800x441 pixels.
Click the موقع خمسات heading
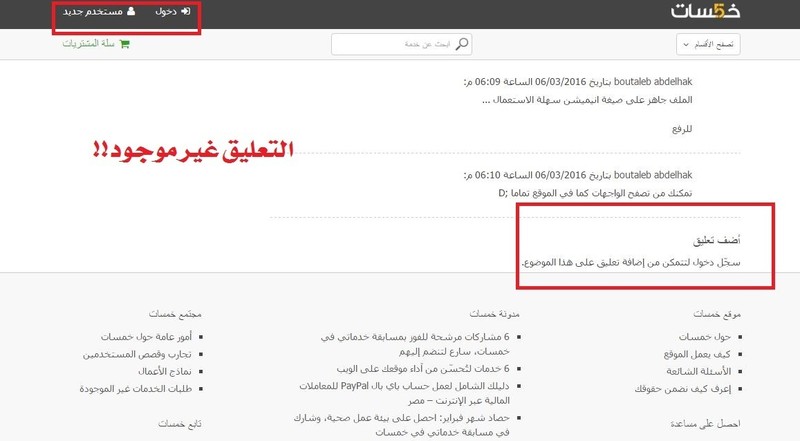pos(717,314)
